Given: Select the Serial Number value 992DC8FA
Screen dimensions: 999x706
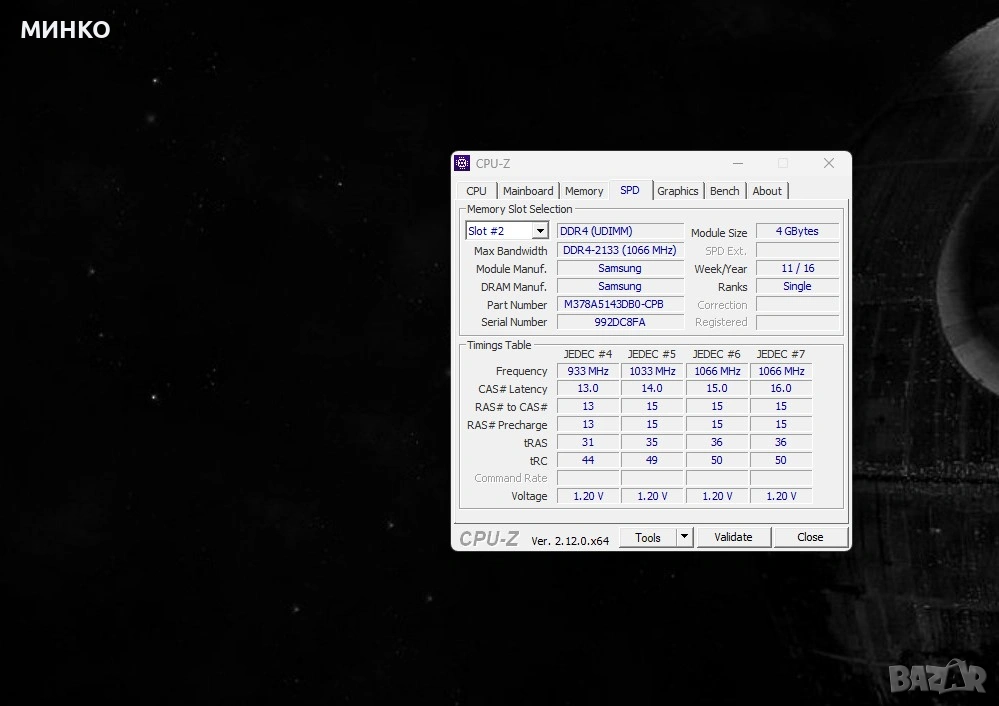Looking at the screenshot, I should [620, 322].
